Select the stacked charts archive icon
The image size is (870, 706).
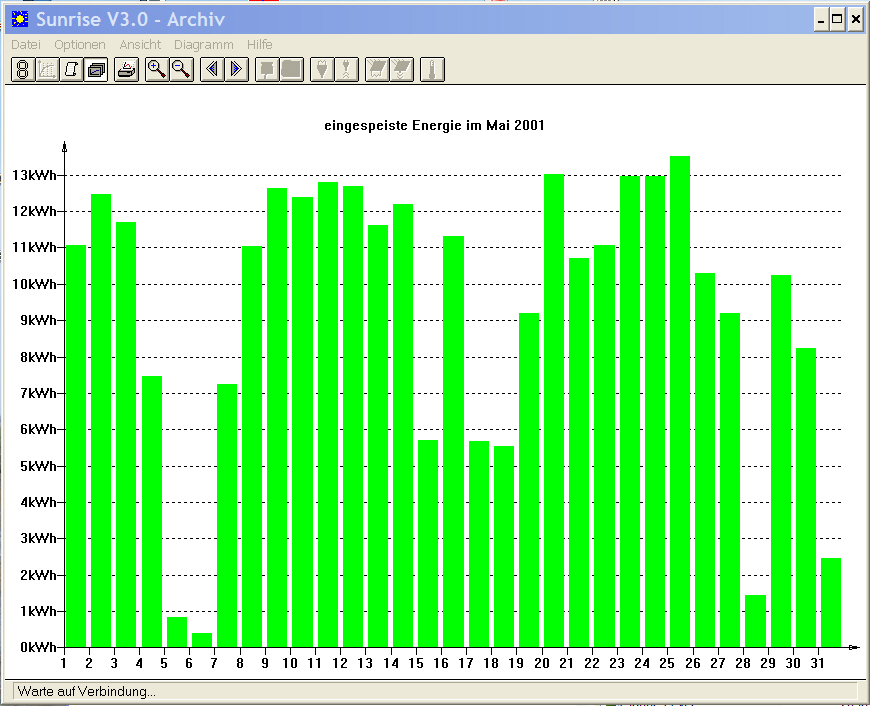point(96,69)
